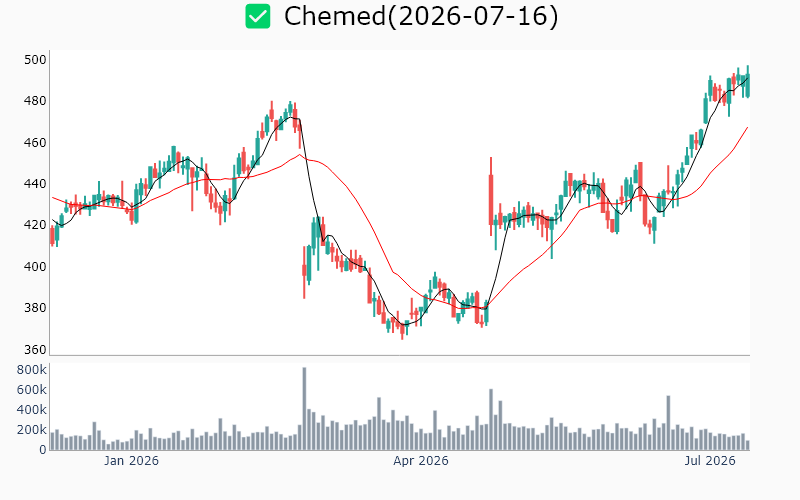800x500 pixels.
Task: Select the 420 price axis label
Action: pyautogui.click(x=35, y=225)
